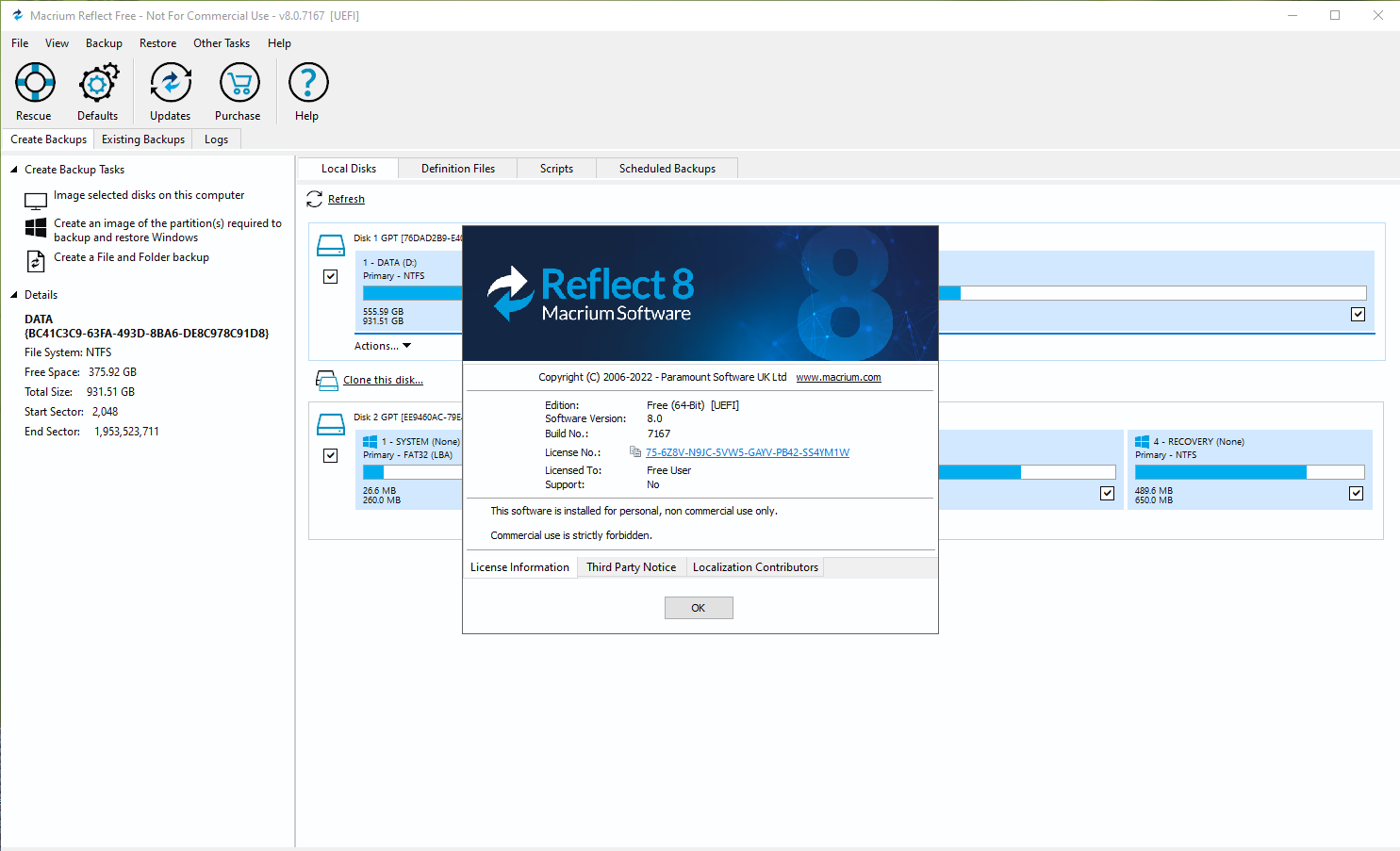
Task: Click the DATA volume GUID text
Action: coord(147,334)
